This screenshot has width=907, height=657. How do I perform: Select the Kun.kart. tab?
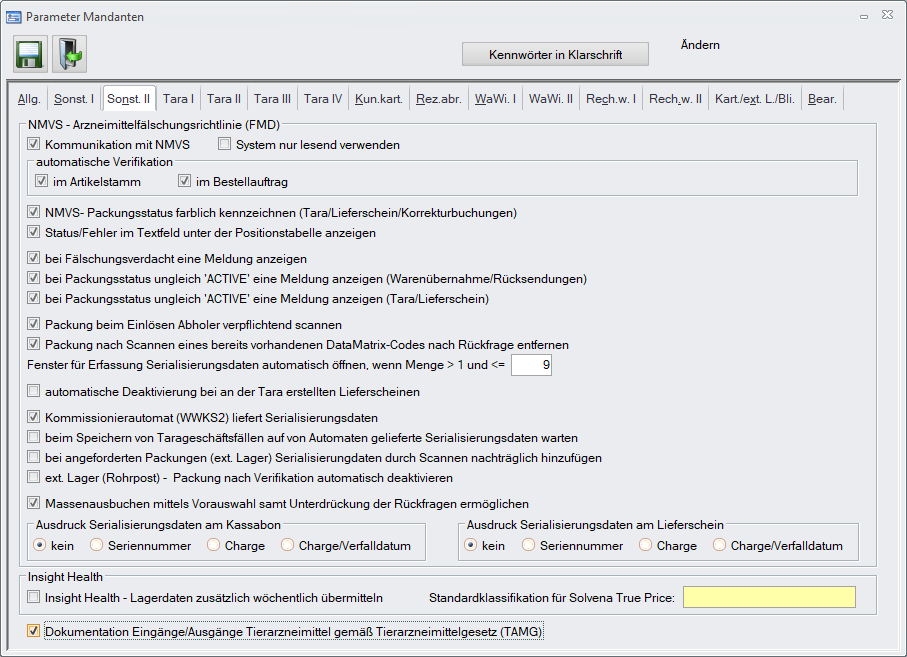379,99
